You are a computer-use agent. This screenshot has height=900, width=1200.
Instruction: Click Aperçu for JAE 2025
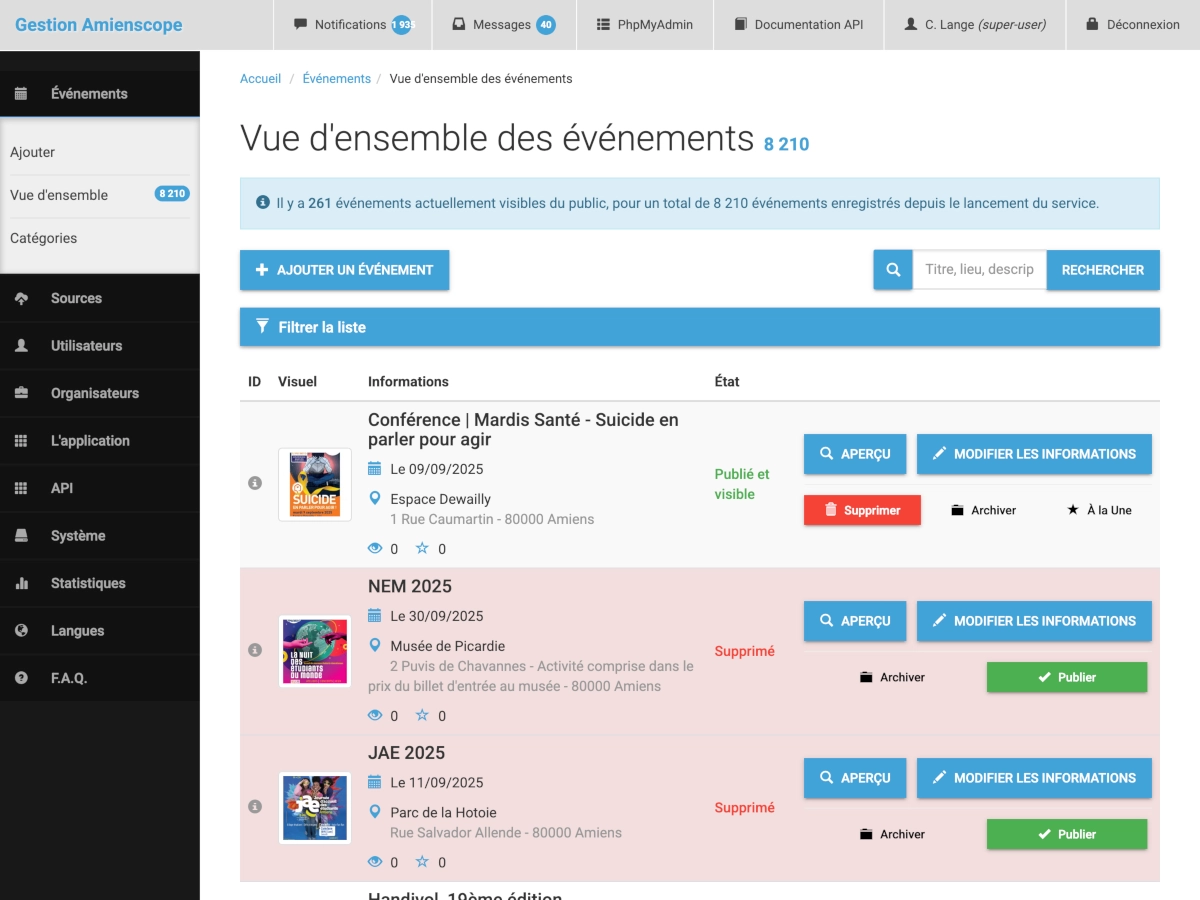click(855, 778)
